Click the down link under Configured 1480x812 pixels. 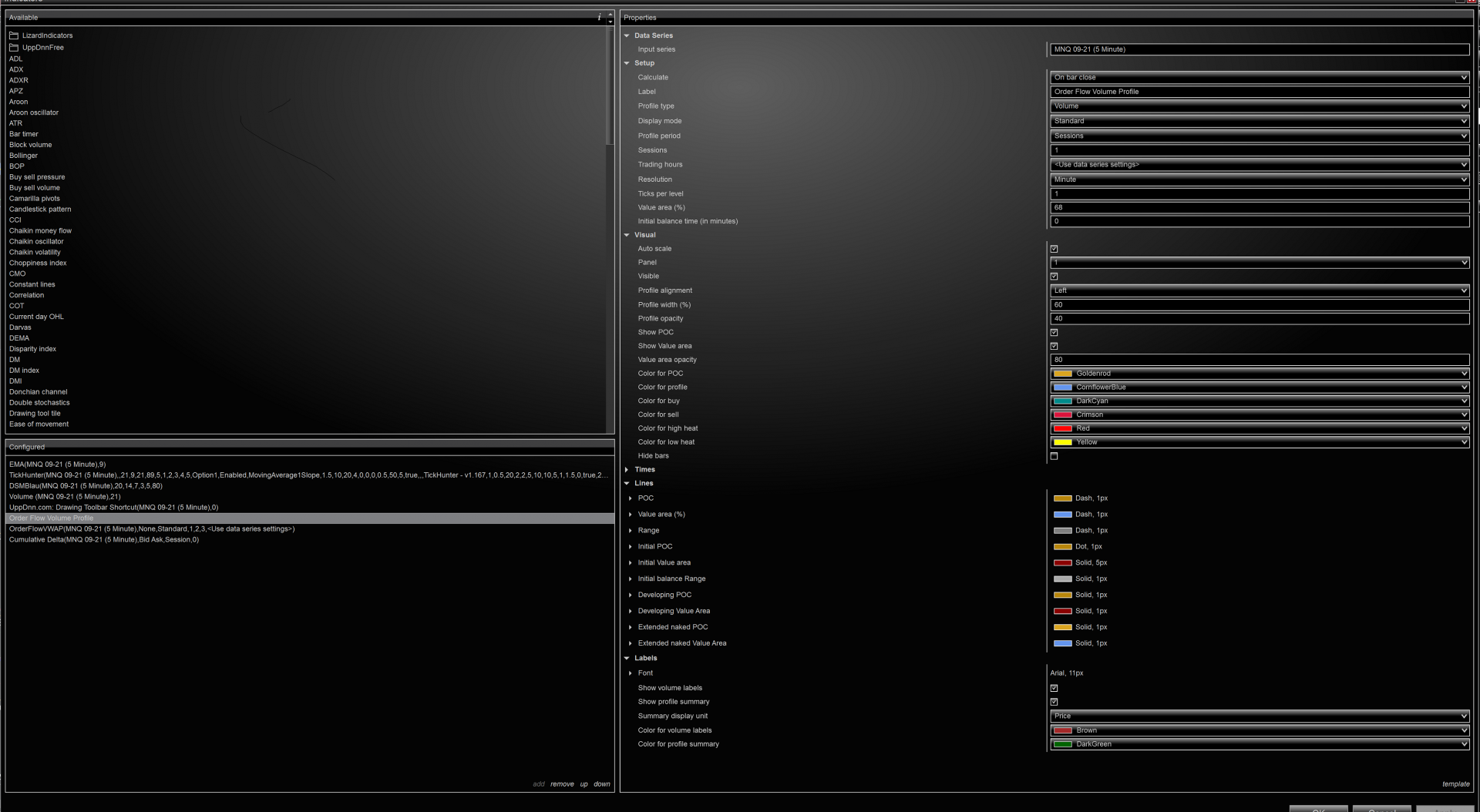point(602,784)
